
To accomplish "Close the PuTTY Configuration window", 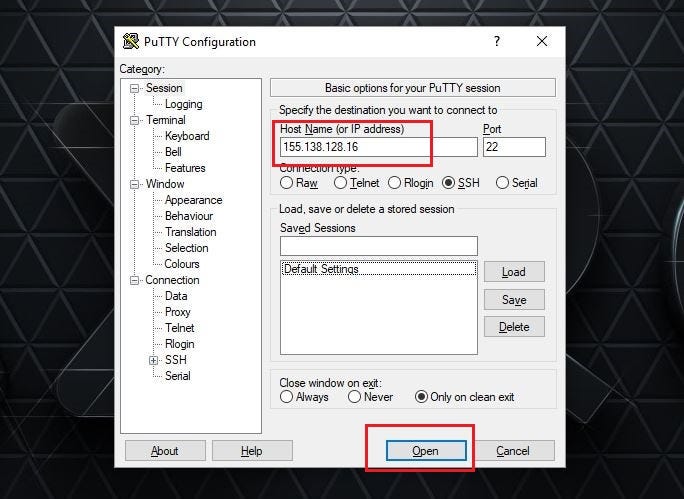I will pos(542,41).
